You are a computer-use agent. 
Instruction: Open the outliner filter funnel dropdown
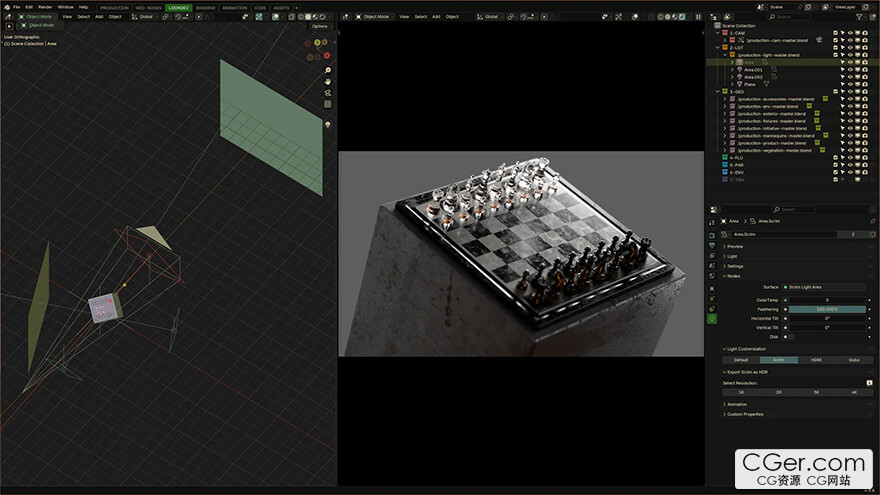click(x=859, y=17)
